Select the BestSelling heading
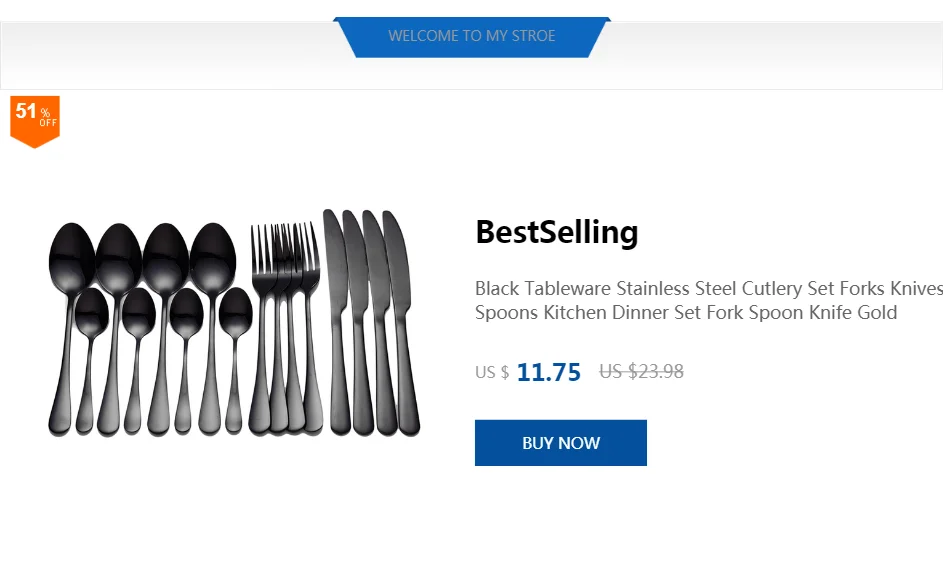The width and height of the screenshot is (943, 574). point(556,233)
